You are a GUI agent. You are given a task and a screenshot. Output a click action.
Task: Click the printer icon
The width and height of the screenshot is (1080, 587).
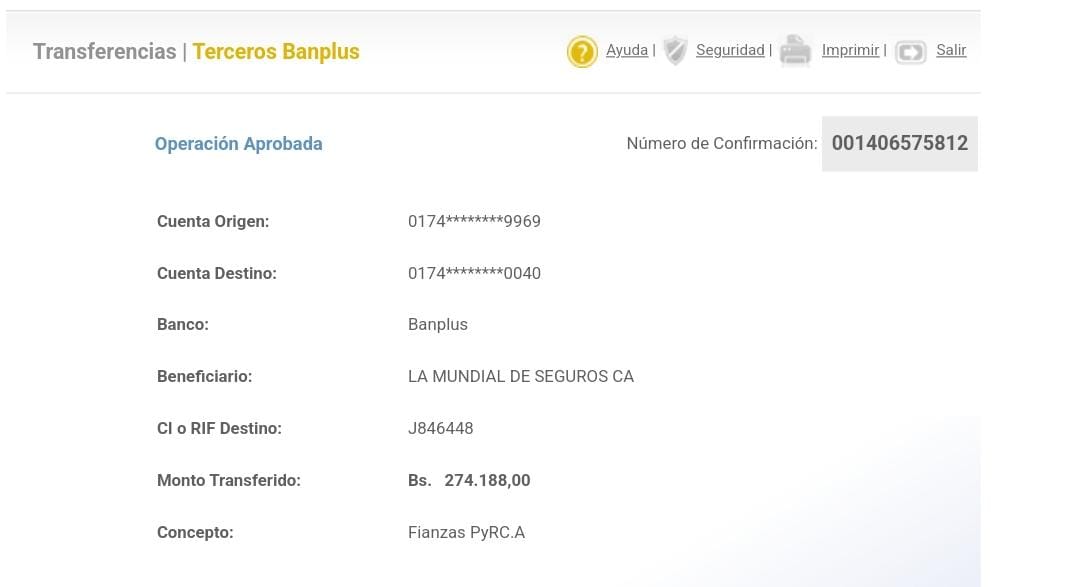click(795, 50)
